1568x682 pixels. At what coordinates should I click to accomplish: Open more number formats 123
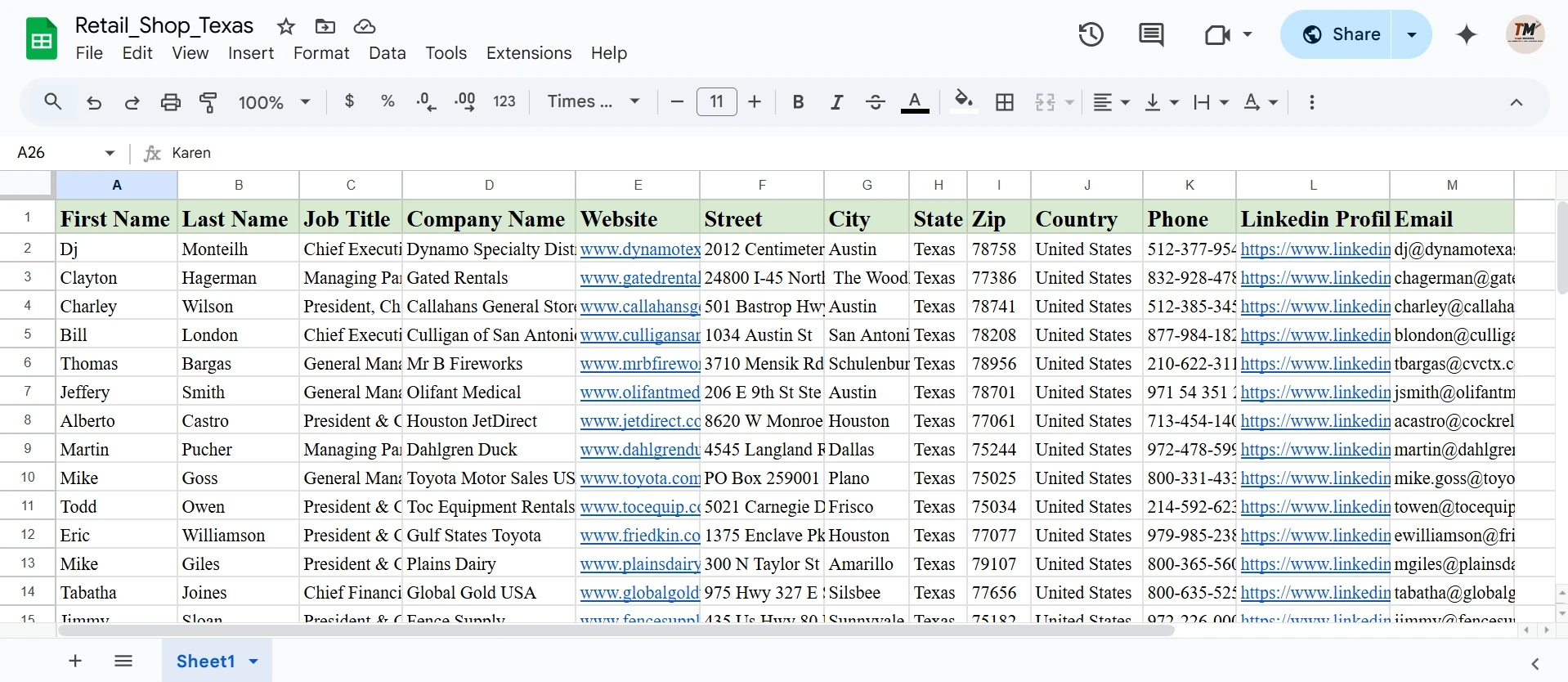pyautogui.click(x=504, y=101)
